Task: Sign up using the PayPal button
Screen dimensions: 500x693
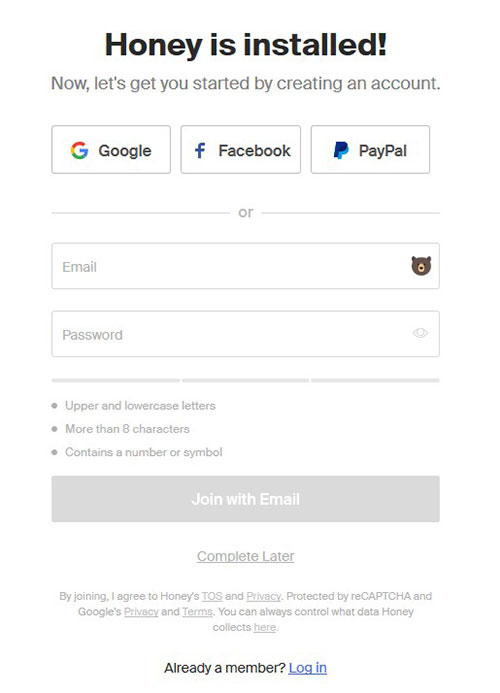Action: click(x=370, y=149)
